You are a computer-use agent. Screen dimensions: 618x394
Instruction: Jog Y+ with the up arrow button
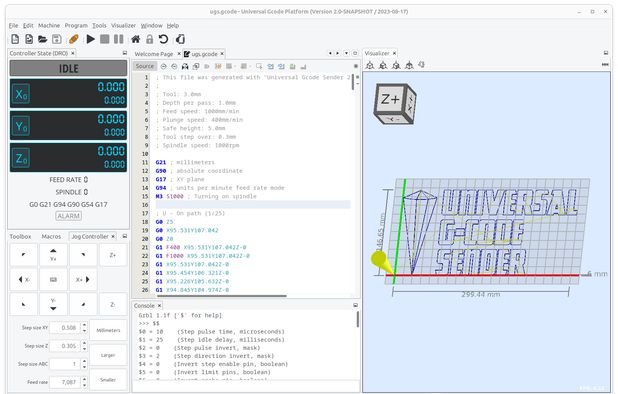pyautogui.click(x=53, y=255)
